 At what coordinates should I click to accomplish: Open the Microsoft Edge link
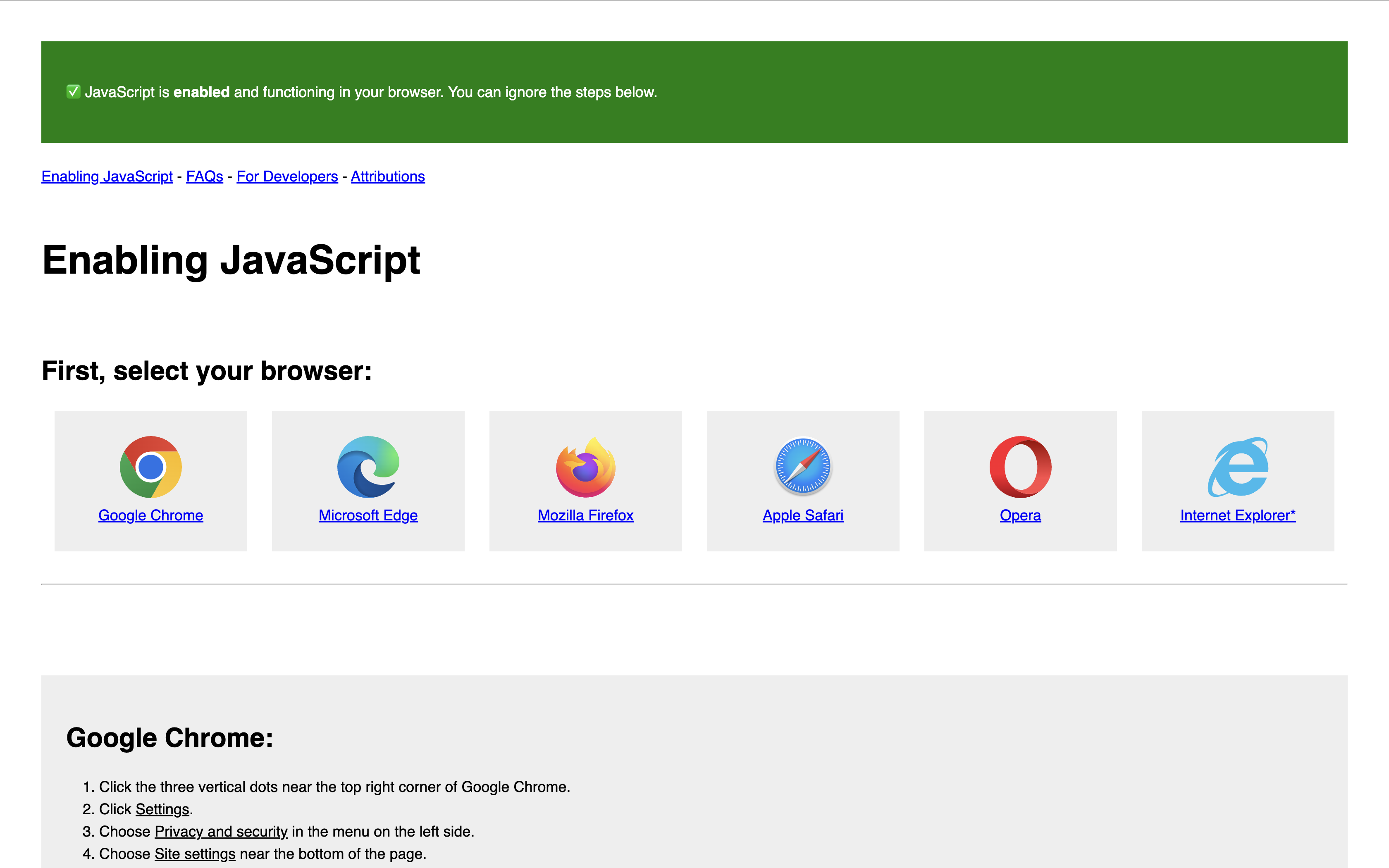point(368,515)
